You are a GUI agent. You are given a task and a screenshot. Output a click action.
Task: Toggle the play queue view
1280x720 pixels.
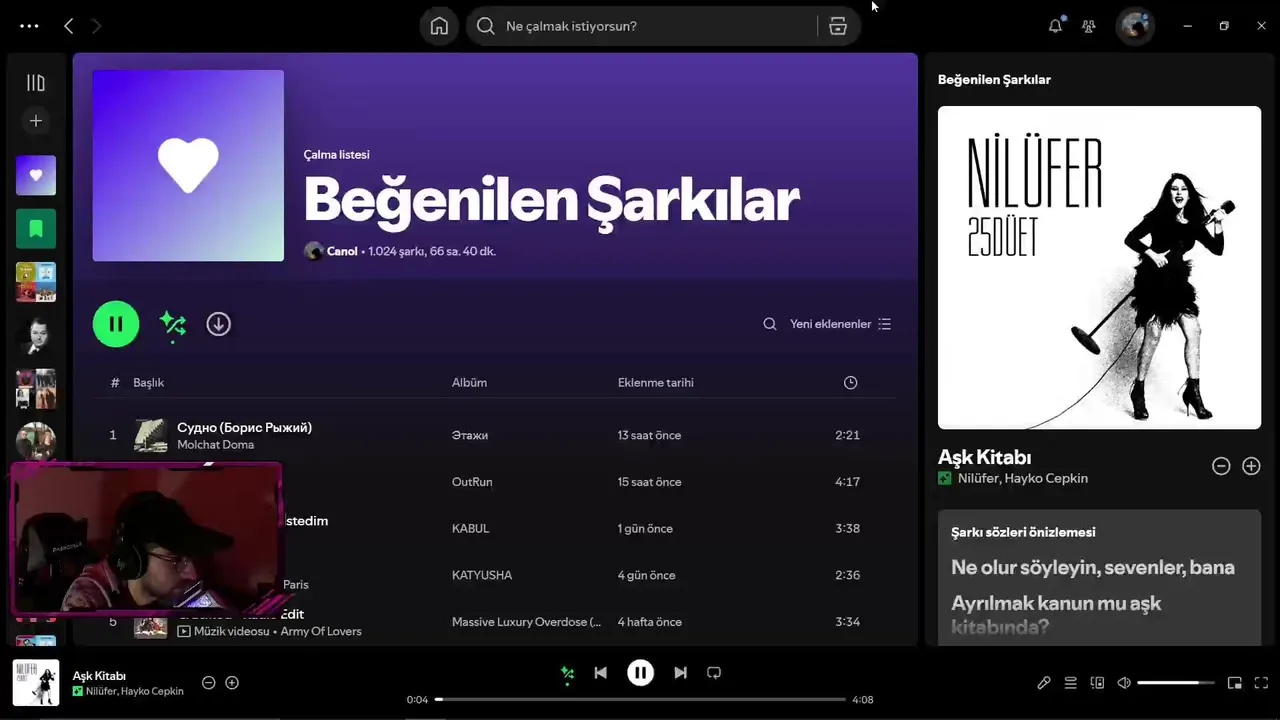[1071, 683]
